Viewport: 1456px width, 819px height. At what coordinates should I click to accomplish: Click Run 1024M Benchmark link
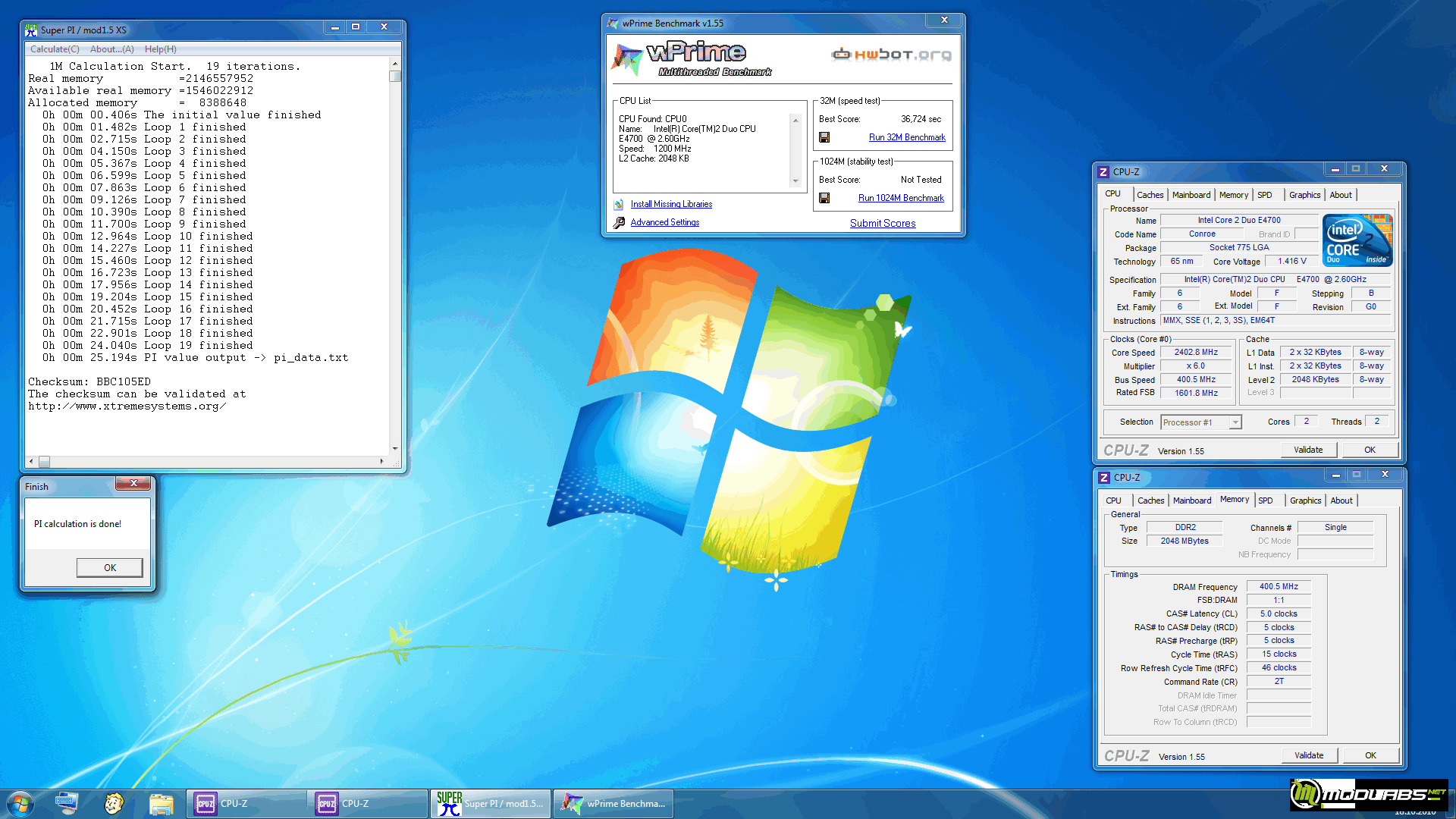point(901,198)
